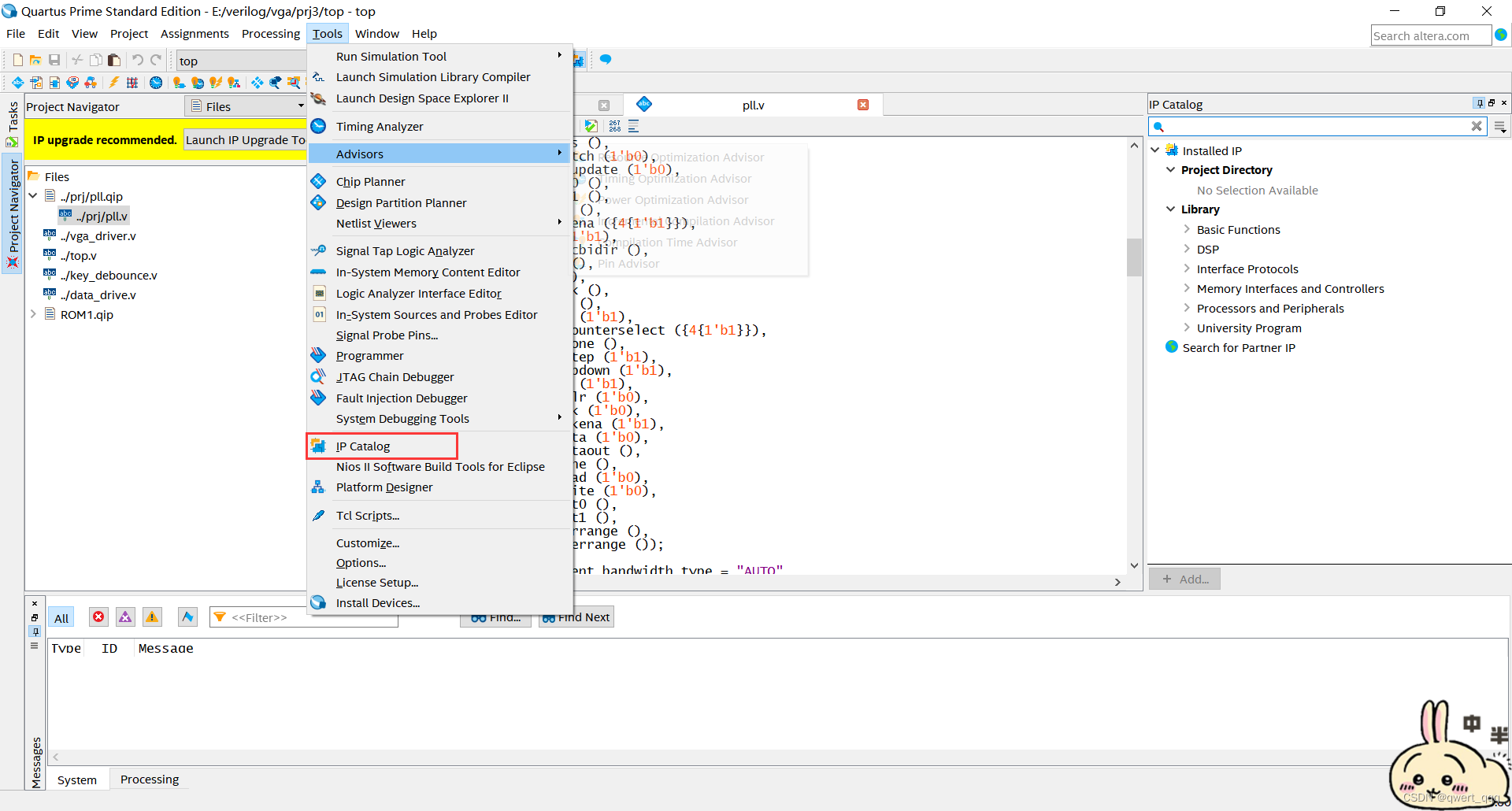The height and width of the screenshot is (811, 1512).
Task: Focus the IP Catalog search field
Action: (x=1317, y=126)
